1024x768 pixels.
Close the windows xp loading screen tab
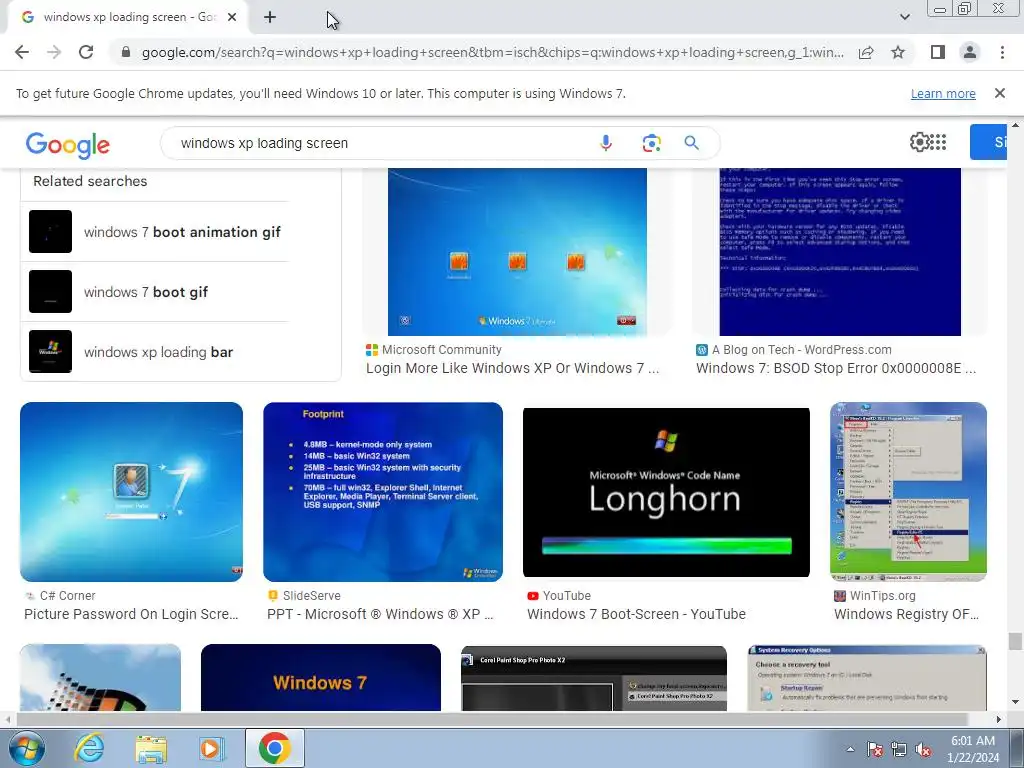pos(232,18)
